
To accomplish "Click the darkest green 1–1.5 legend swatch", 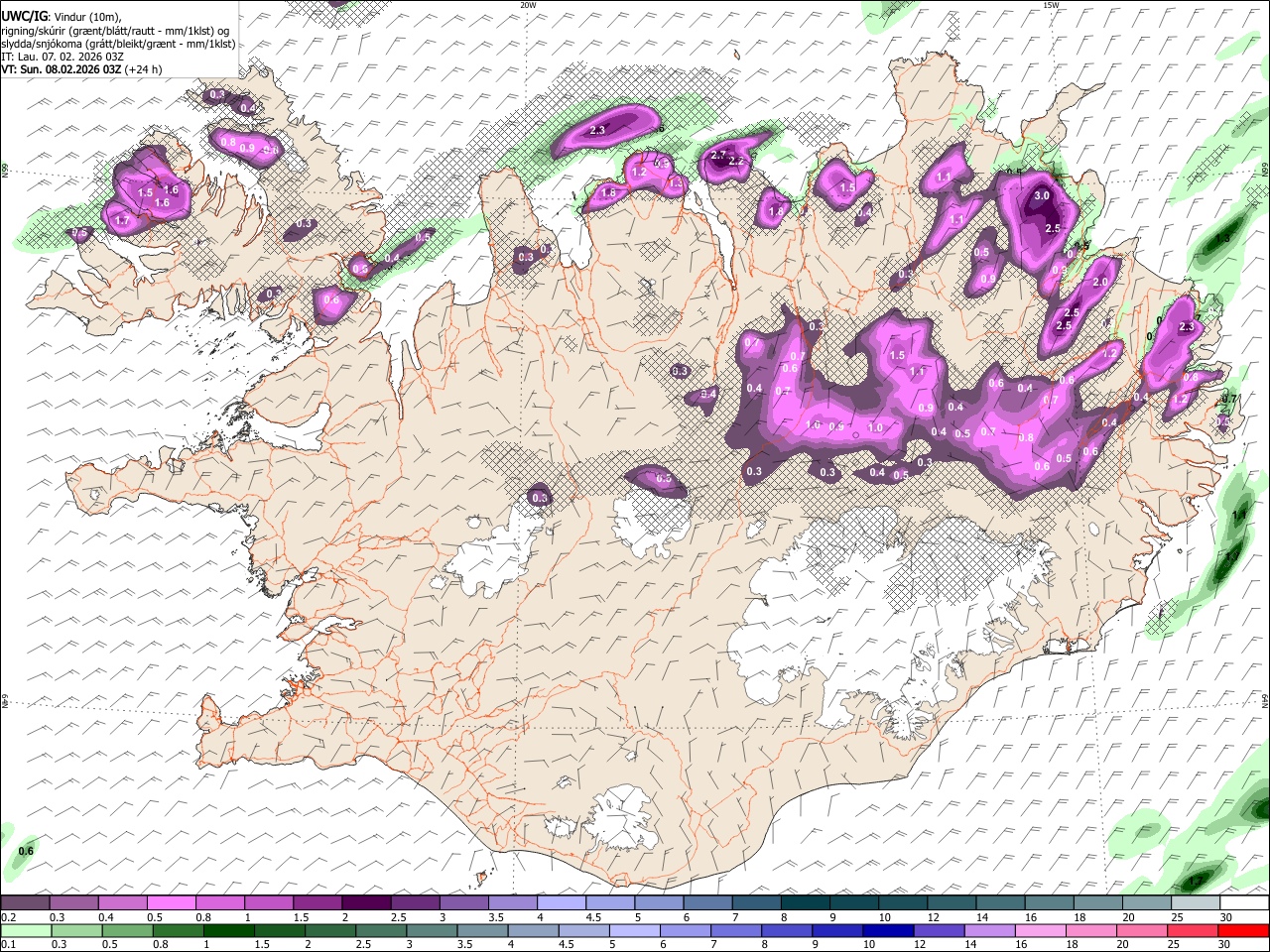I will coord(229,930).
